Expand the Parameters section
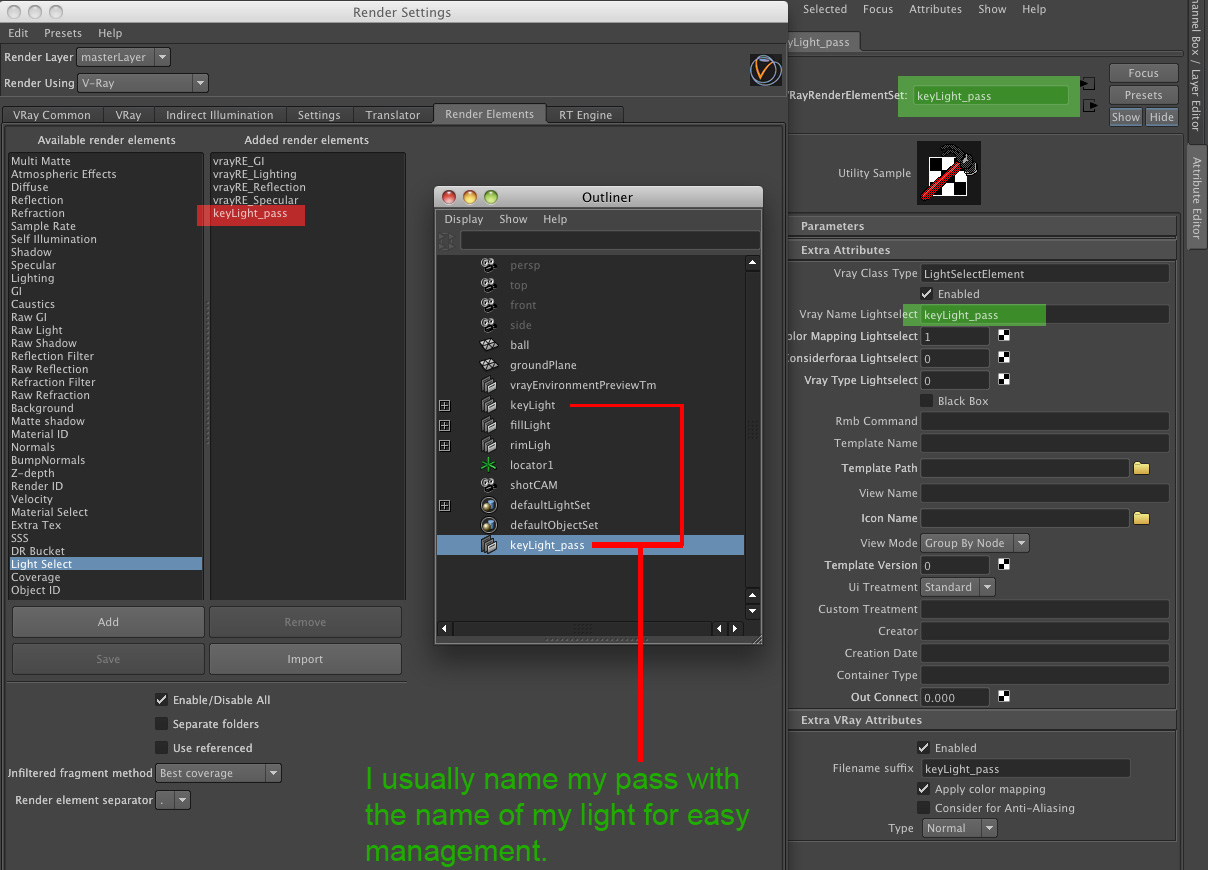The image size is (1208, 870). point(983,226)
